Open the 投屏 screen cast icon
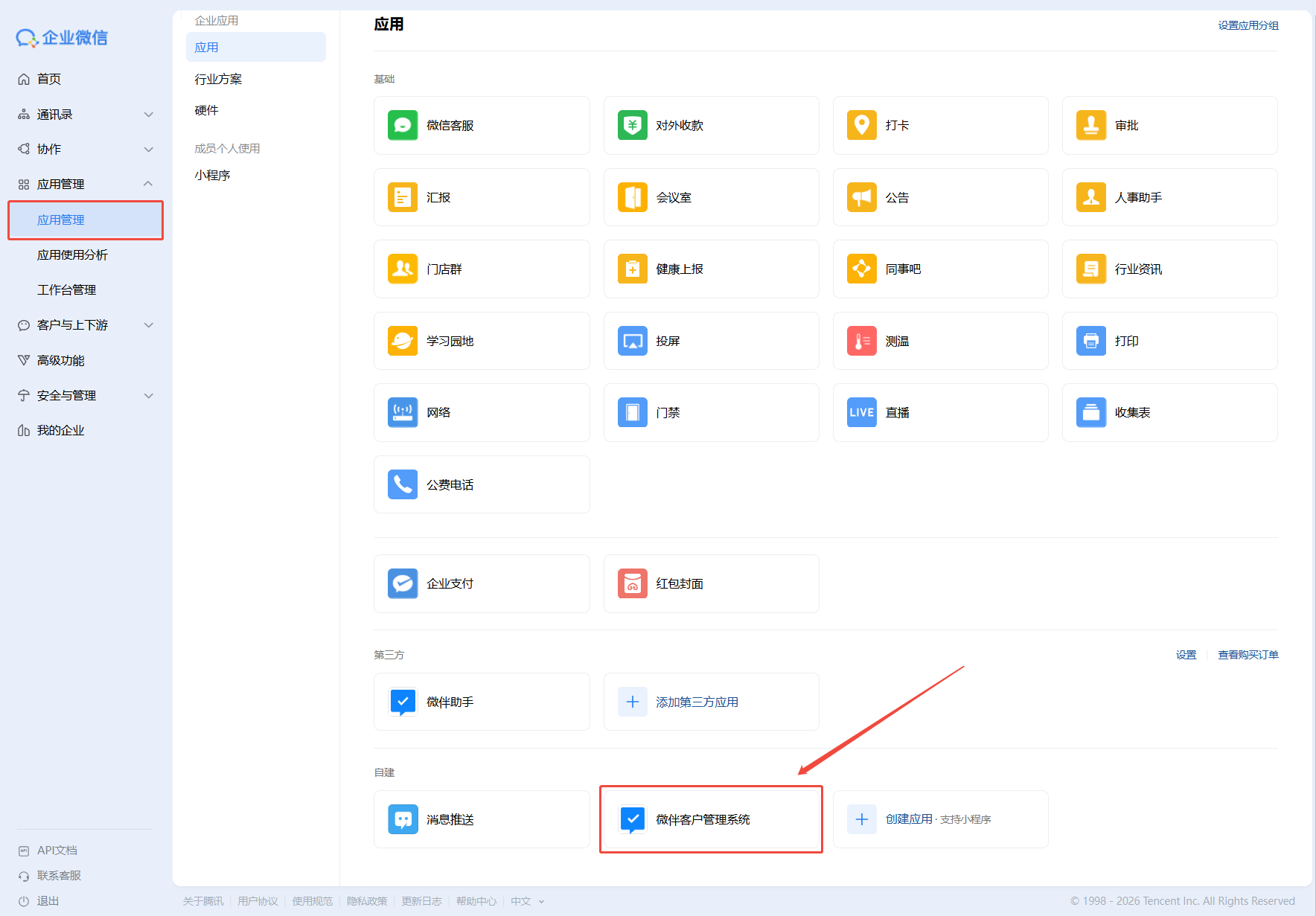The image size is (1316, 916). (632, 341)
